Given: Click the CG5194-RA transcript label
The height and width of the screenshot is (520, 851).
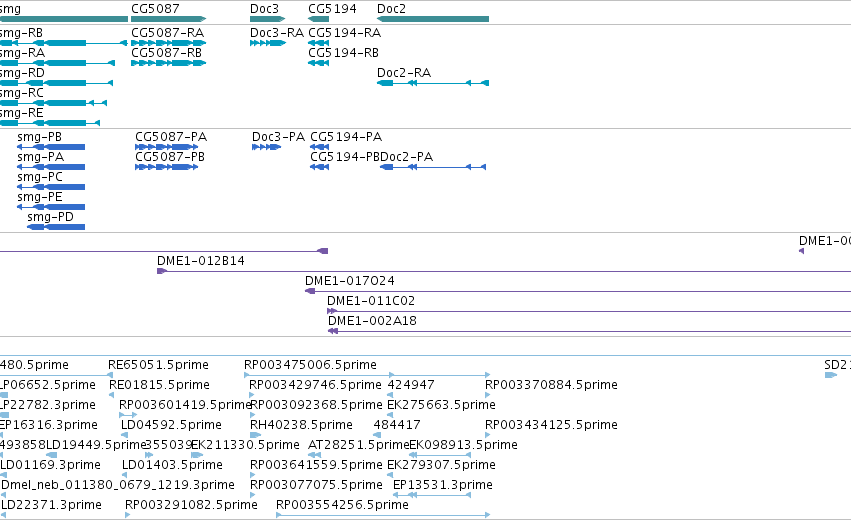Looking at the screenshot, I should pyautogui.click(x=345, y=33).
